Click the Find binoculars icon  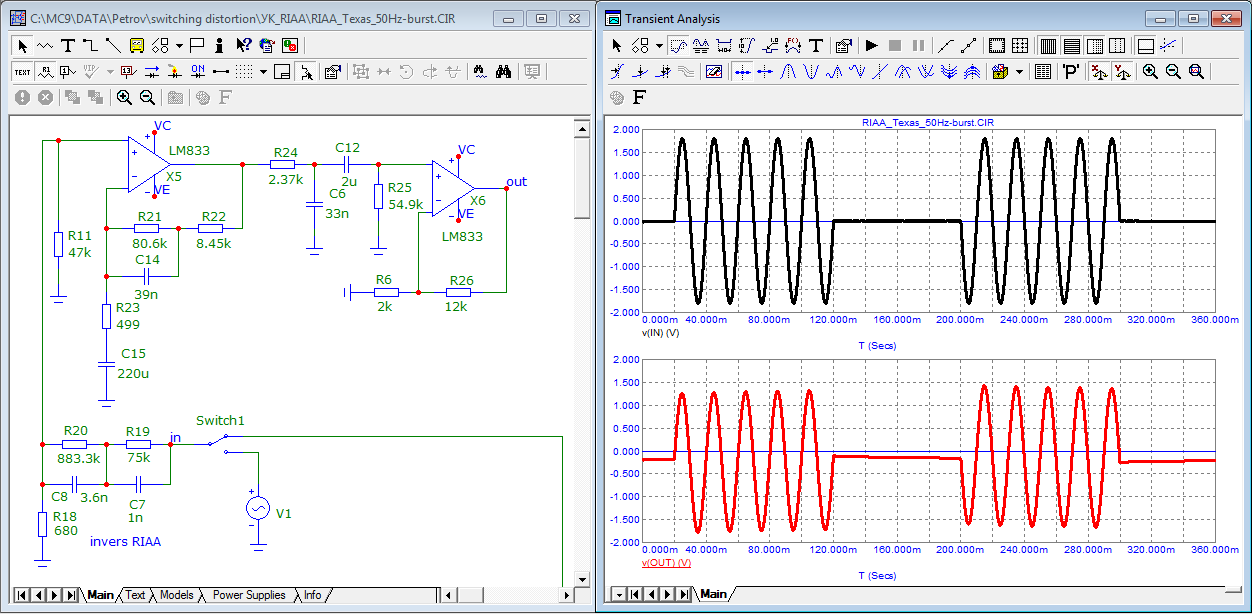[x=505, y=71]
